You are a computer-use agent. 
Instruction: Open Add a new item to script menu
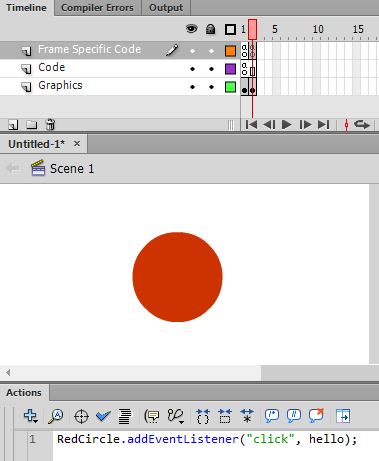coord(31,416)
